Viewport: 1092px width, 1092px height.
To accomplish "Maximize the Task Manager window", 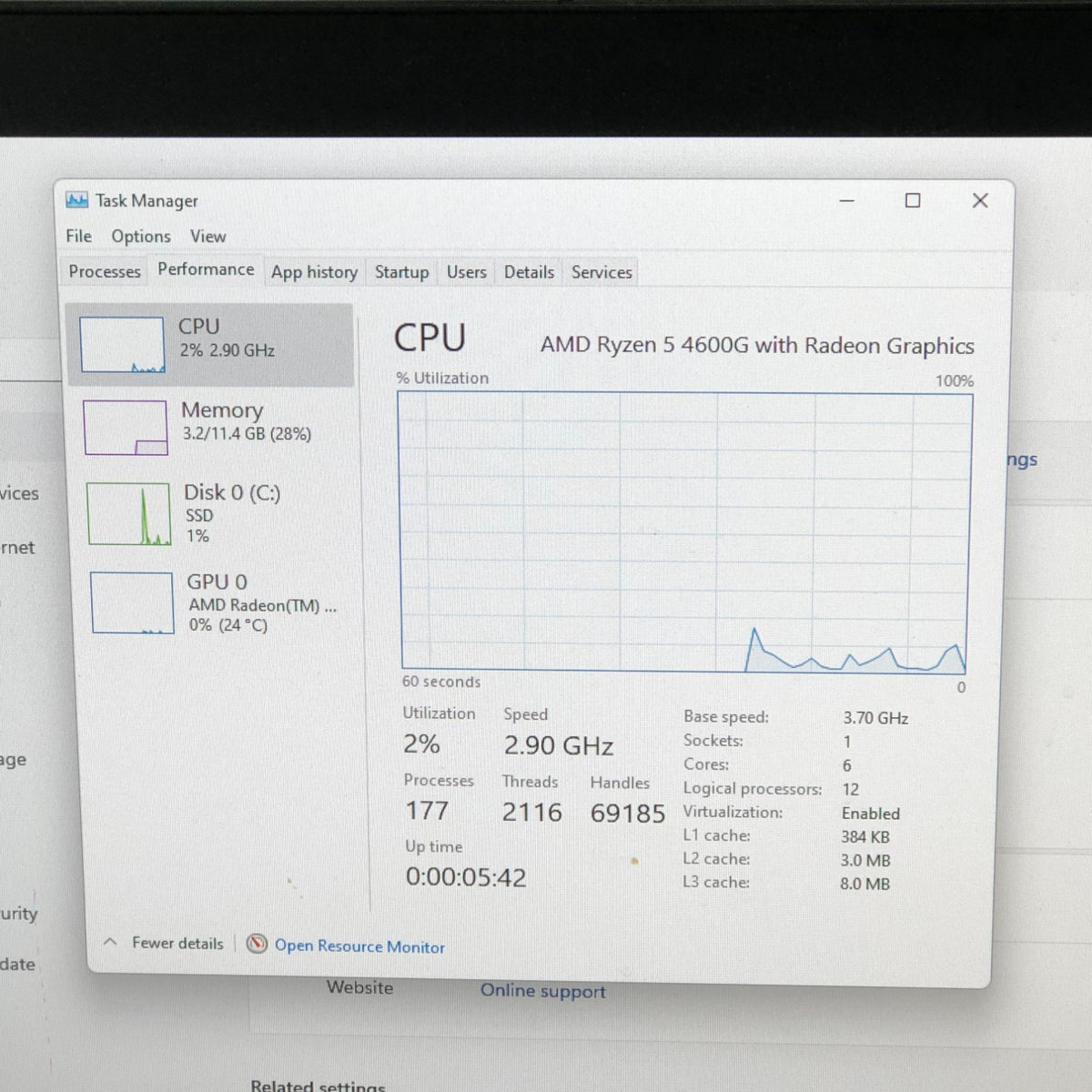I will (x=913, y=200).
